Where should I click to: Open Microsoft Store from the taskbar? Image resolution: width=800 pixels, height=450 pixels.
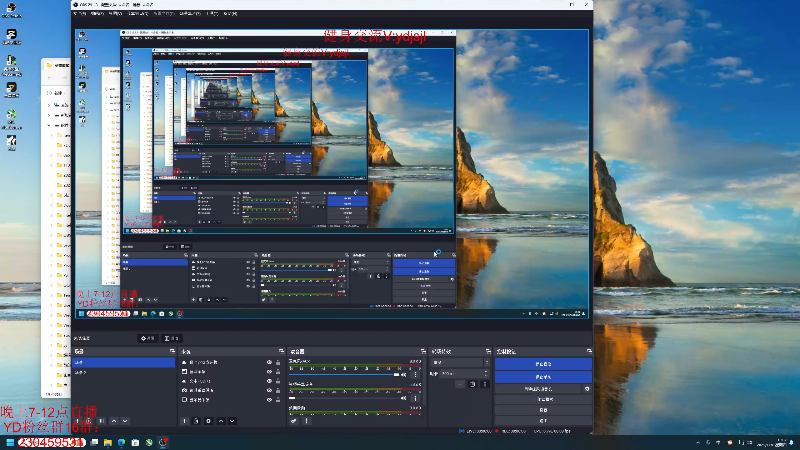coord(135,442)
